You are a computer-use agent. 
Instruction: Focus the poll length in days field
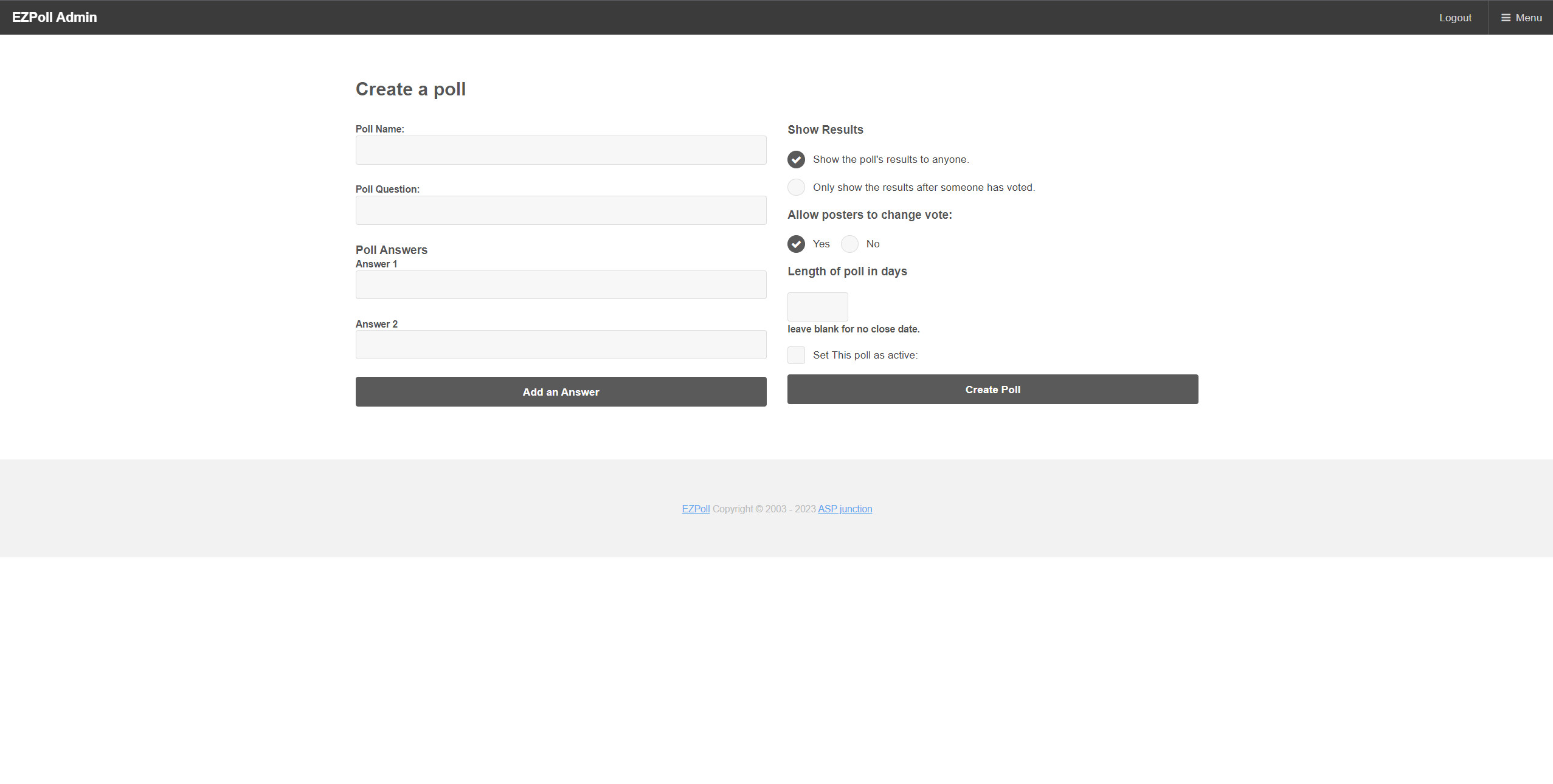817,307
